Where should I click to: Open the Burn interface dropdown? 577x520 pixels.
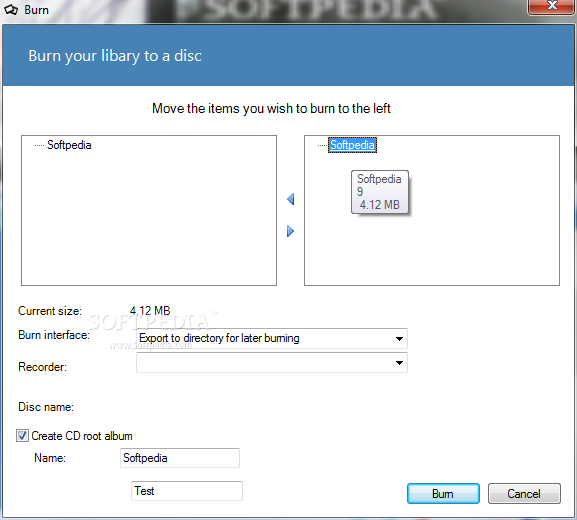click(272, 338)
